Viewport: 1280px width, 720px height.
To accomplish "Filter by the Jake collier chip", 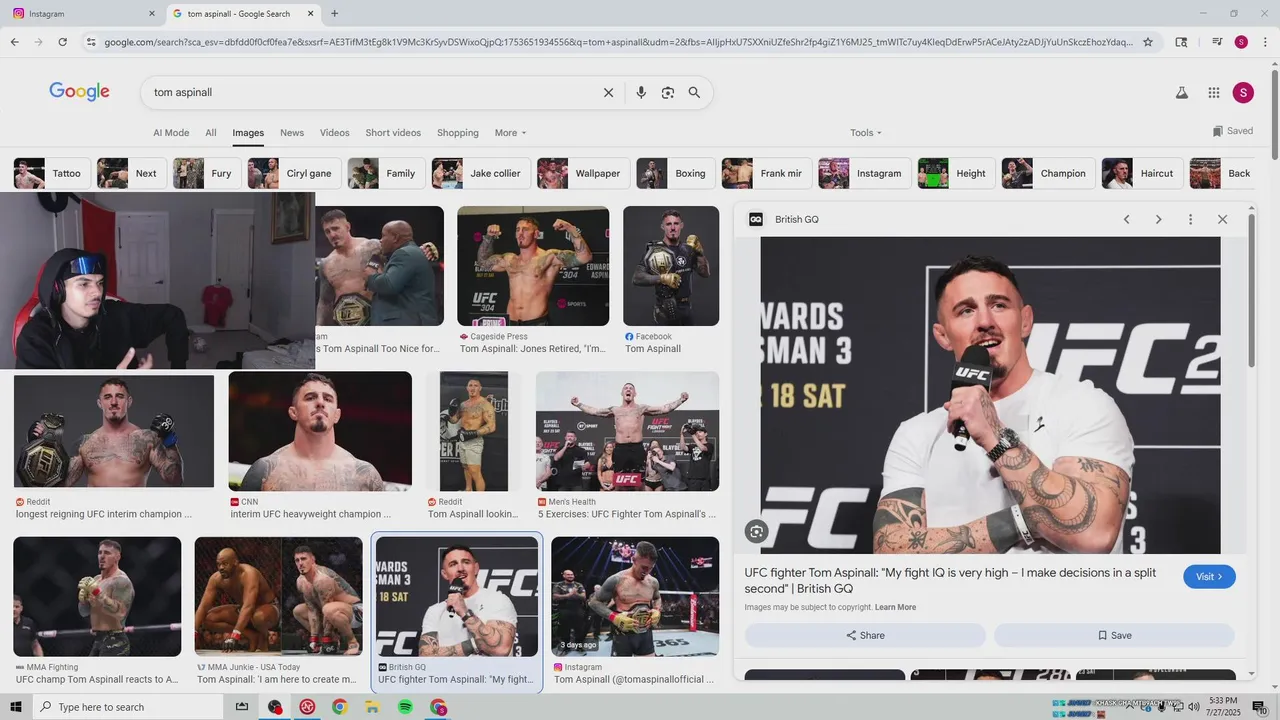I will pyautogui.click(x=480, y=173).
